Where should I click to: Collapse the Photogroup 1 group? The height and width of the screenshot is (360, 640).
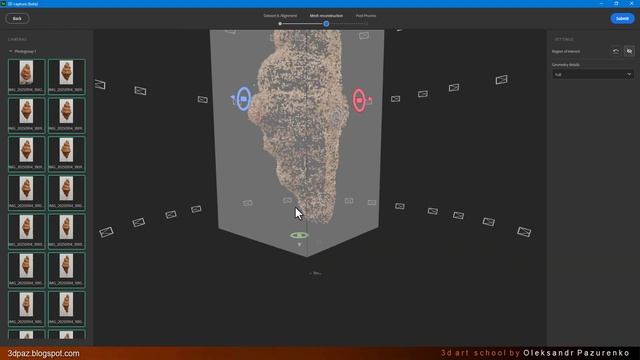click(x=11, y=51)
